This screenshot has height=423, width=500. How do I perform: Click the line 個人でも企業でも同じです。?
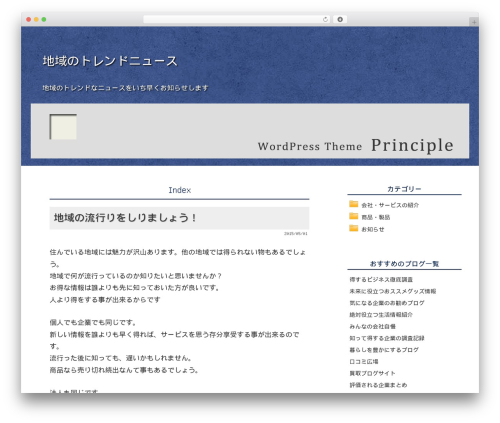pos(93,323)
